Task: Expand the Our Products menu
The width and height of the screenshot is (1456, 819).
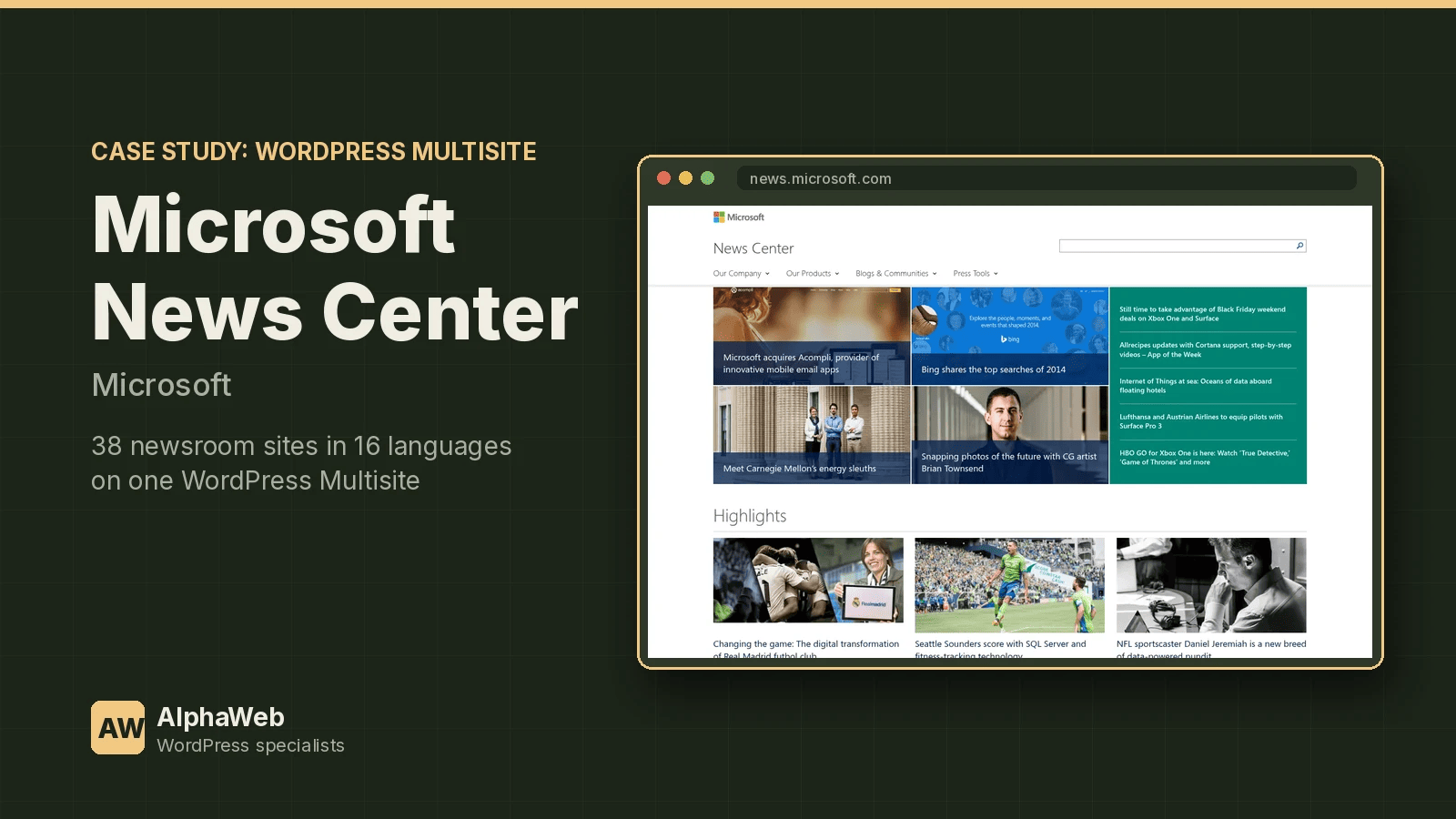Action: tap(813, 273)
